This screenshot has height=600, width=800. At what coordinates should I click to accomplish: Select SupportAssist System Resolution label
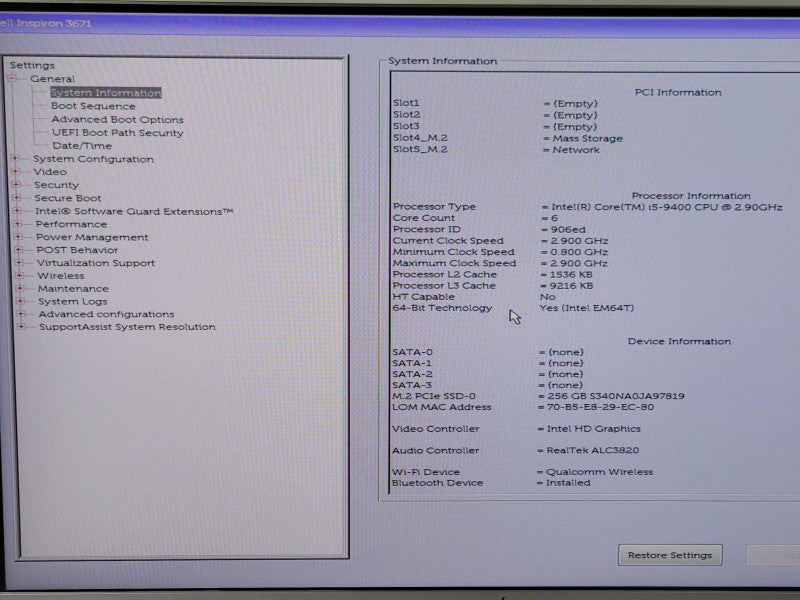[128, 327]
